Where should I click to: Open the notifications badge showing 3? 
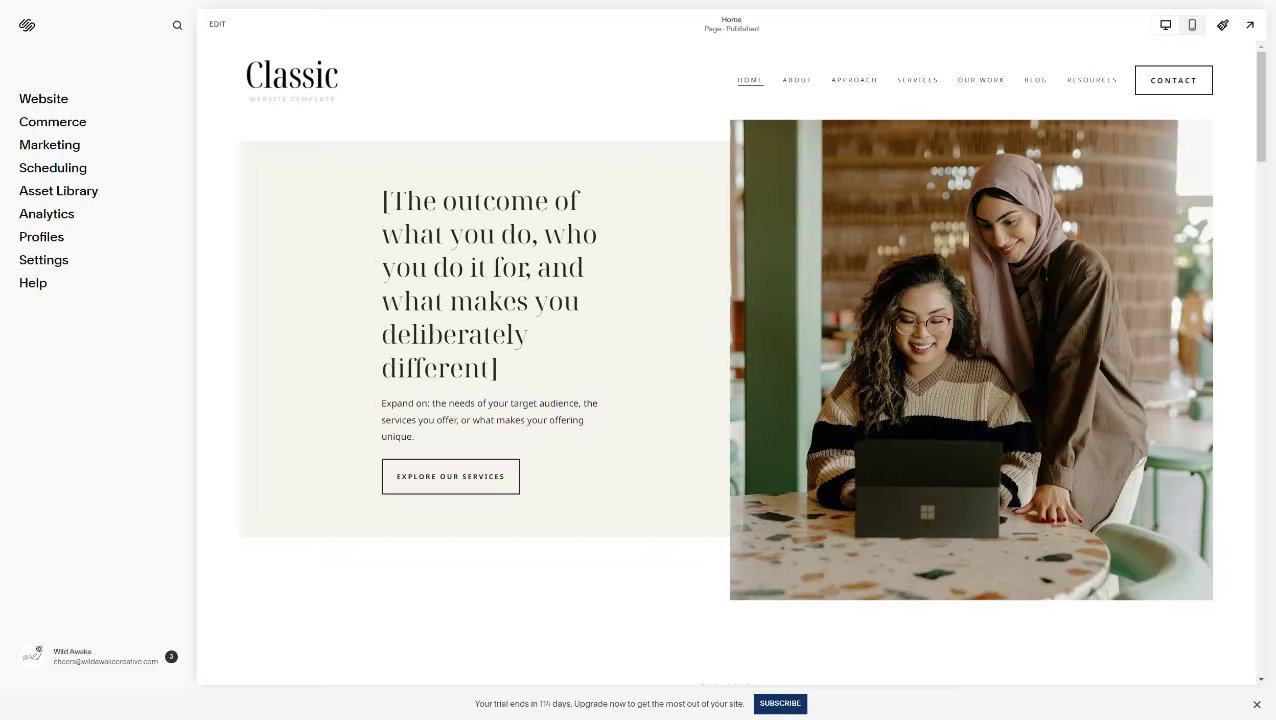(171, 657)
